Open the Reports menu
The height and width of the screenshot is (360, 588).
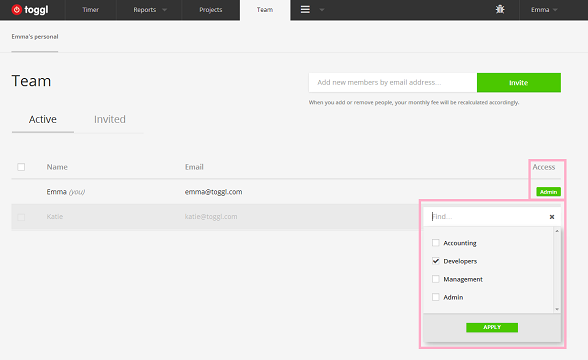145,10
